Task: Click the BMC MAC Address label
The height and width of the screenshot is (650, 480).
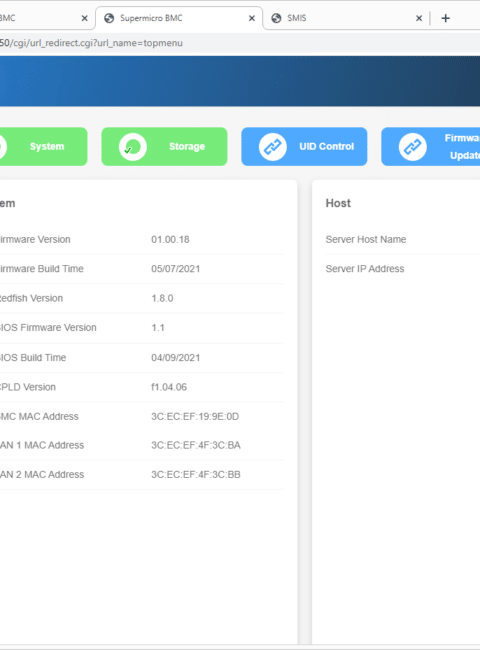Action: 39,417
